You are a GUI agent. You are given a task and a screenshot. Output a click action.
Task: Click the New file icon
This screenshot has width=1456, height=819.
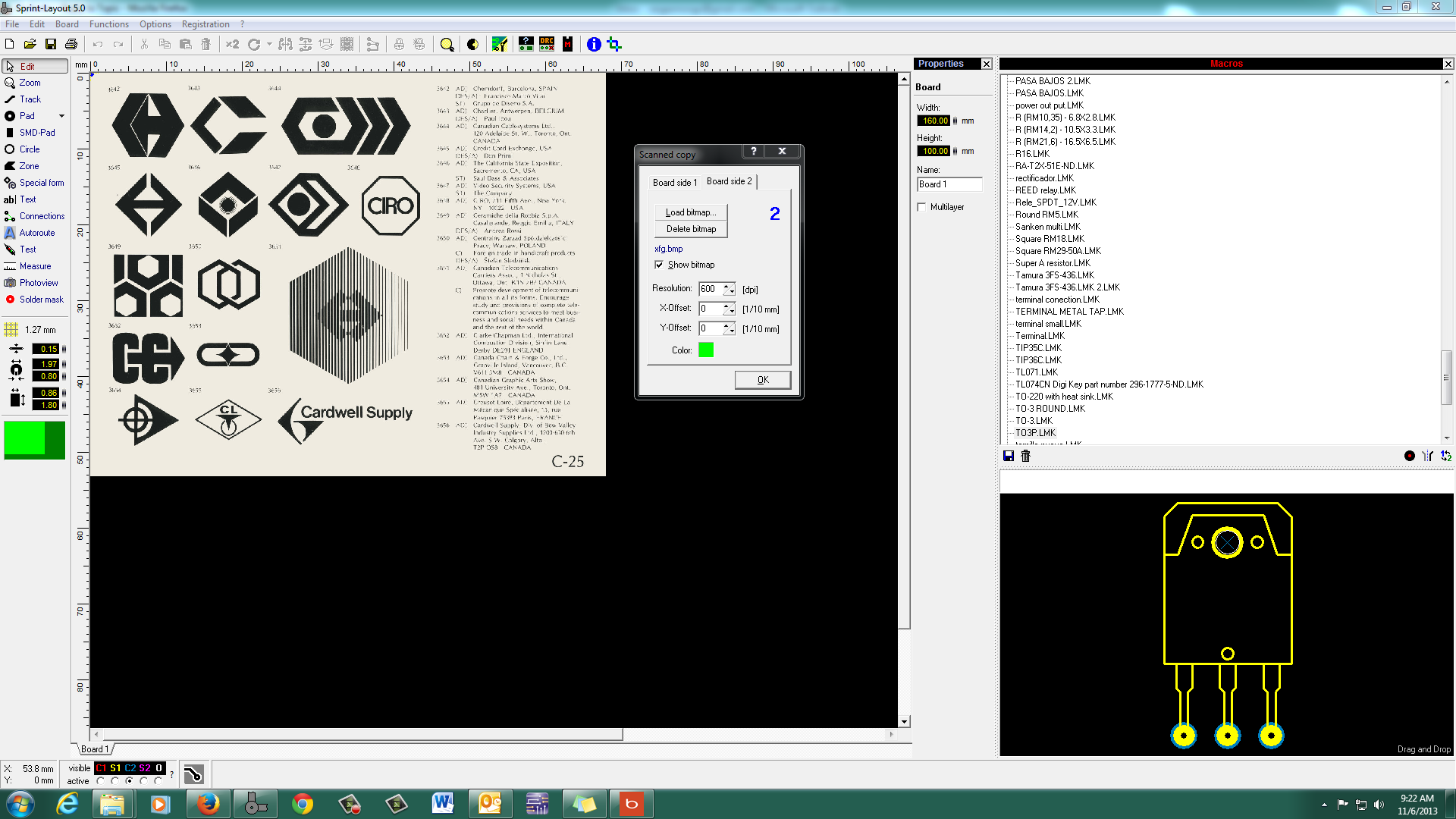pos(10,45)
